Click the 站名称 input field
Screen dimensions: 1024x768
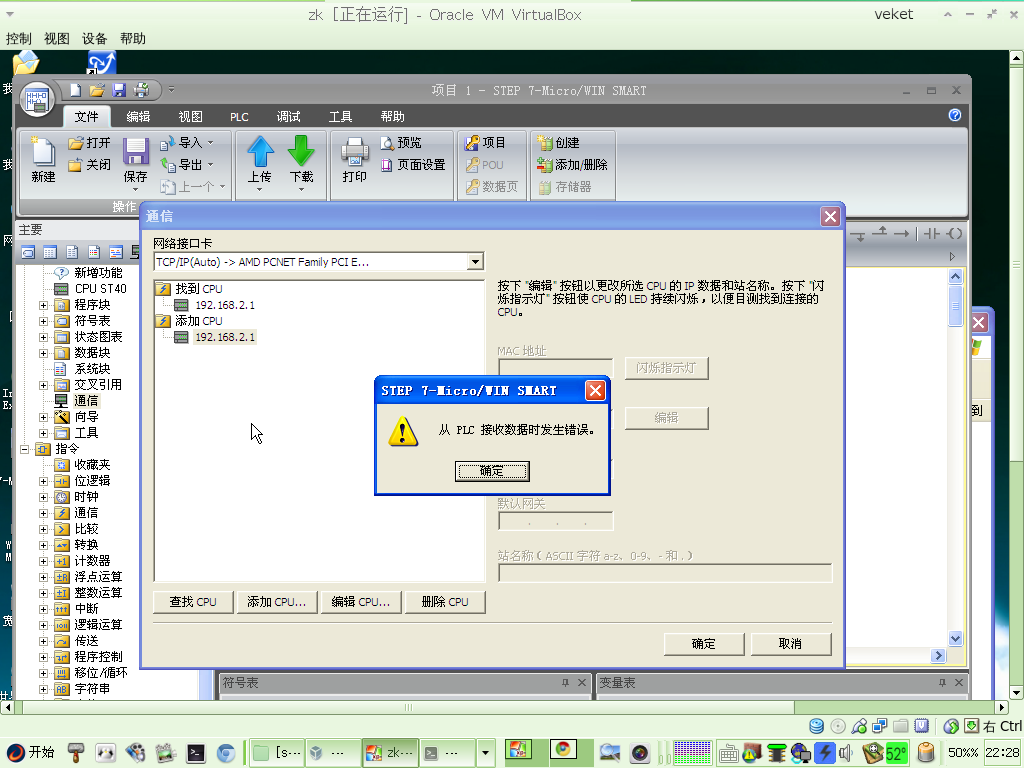coord(665,573)
